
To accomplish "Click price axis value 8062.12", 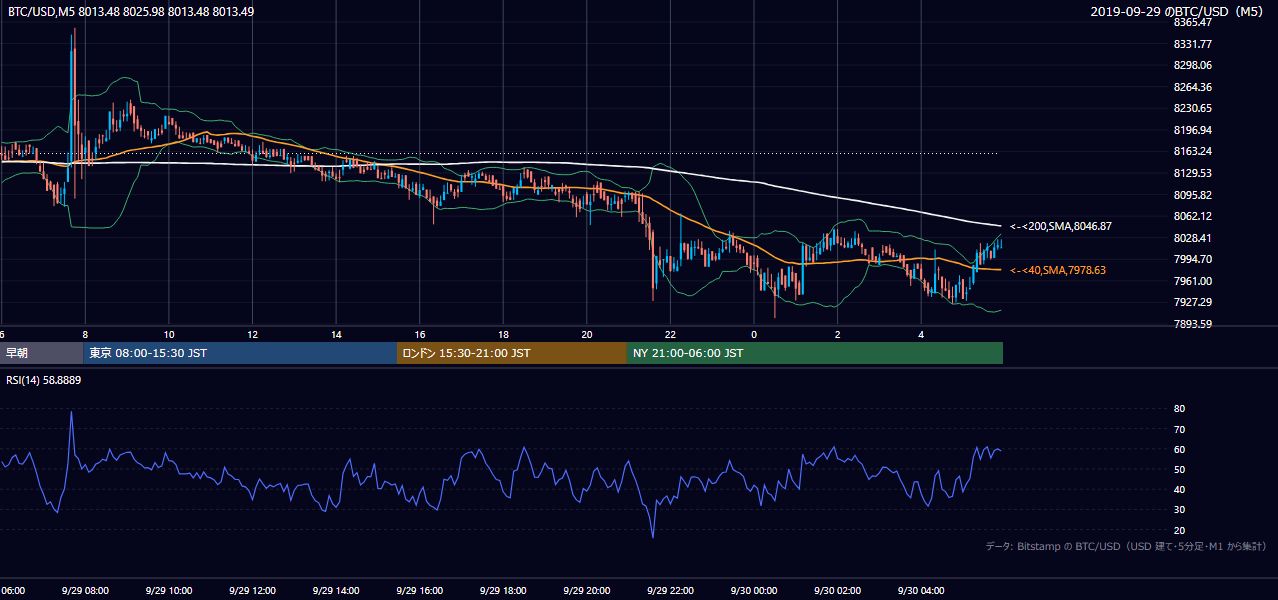I will [x=1193, y=216].
